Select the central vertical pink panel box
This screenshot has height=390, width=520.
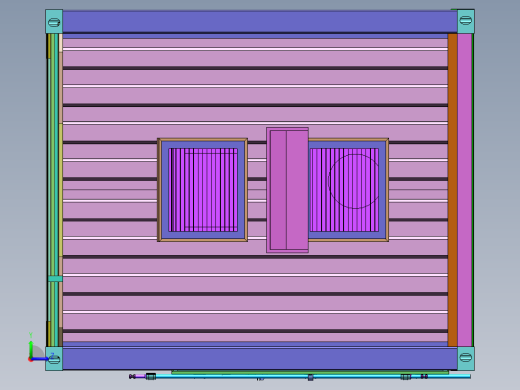click(287, 190)
